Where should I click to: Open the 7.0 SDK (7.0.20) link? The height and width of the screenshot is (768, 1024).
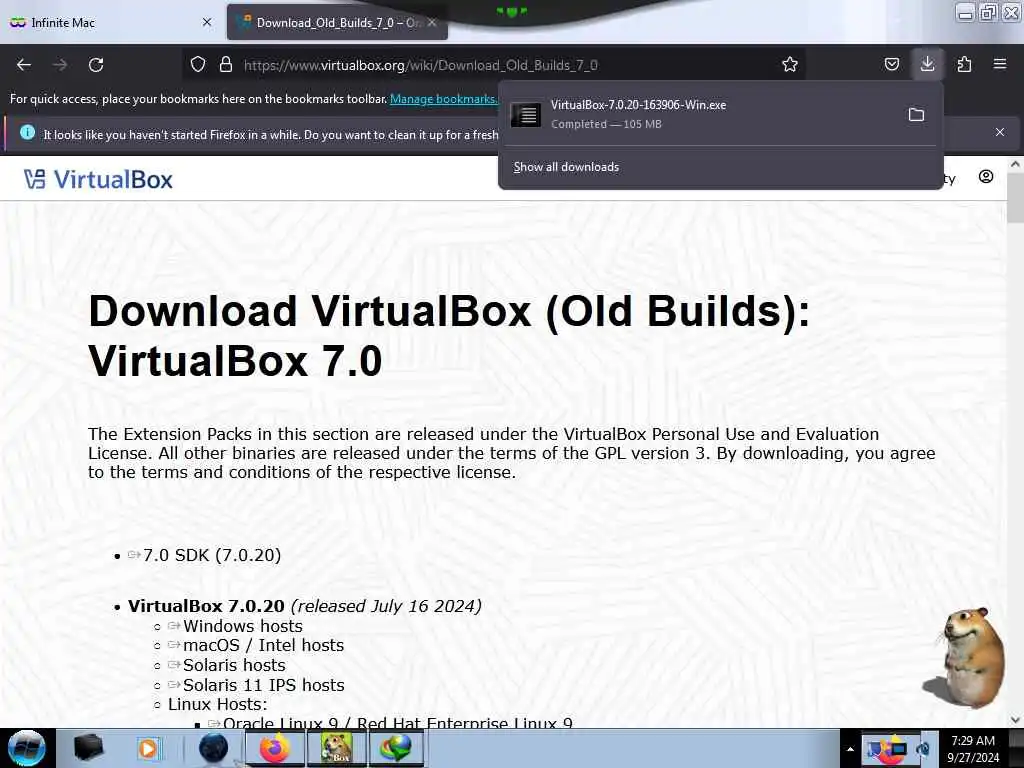point(212,555)
